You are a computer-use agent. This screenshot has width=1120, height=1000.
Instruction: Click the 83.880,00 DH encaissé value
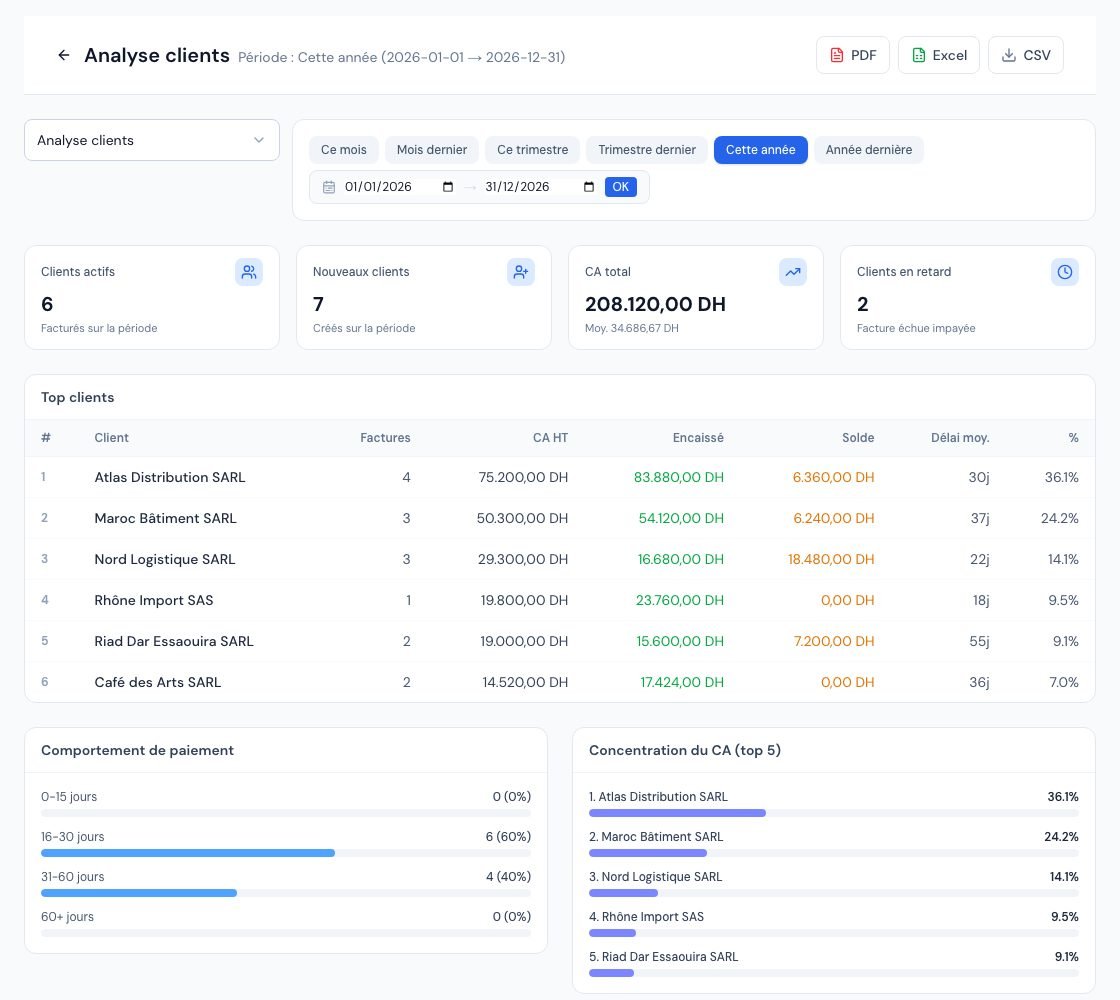click(679, 477)
